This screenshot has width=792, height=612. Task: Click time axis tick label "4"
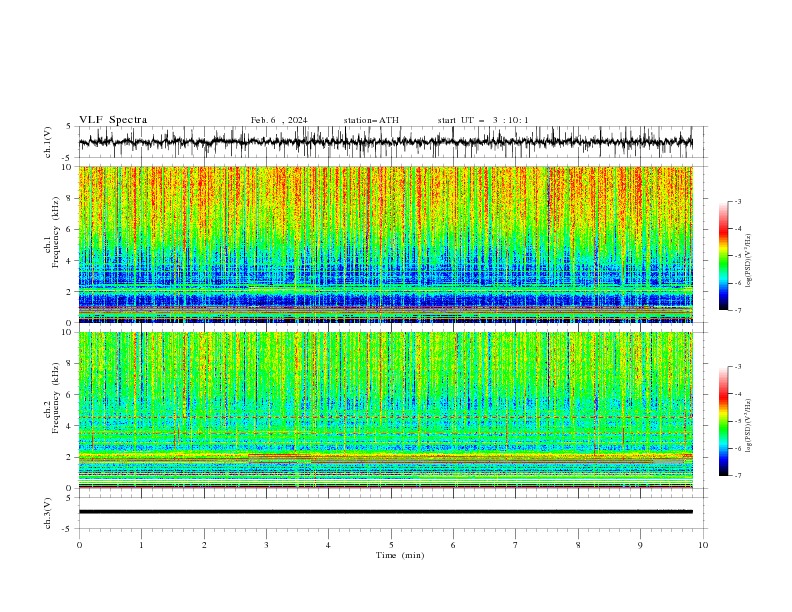[x=328, y=545]
